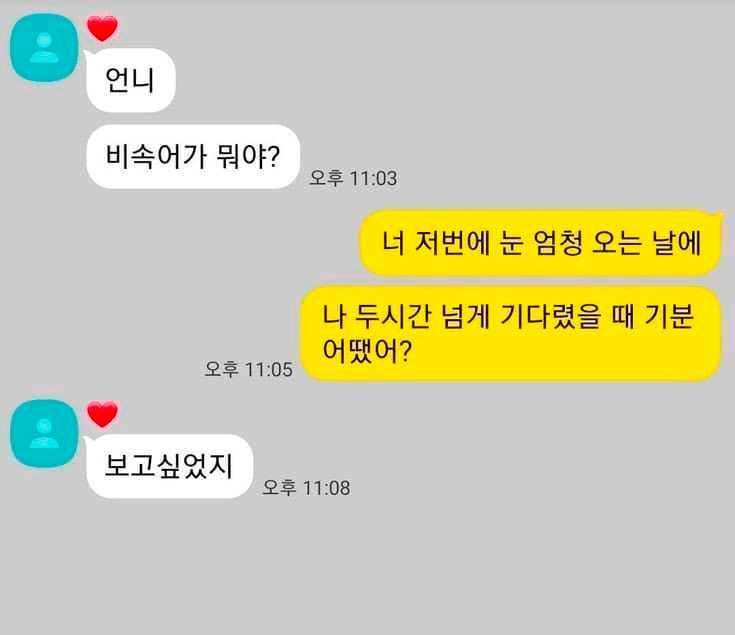Tap the red heart above the '언니' message
The height and width of the screenshot is (635, 735).
pyautogui.click(x=102, y=28)
